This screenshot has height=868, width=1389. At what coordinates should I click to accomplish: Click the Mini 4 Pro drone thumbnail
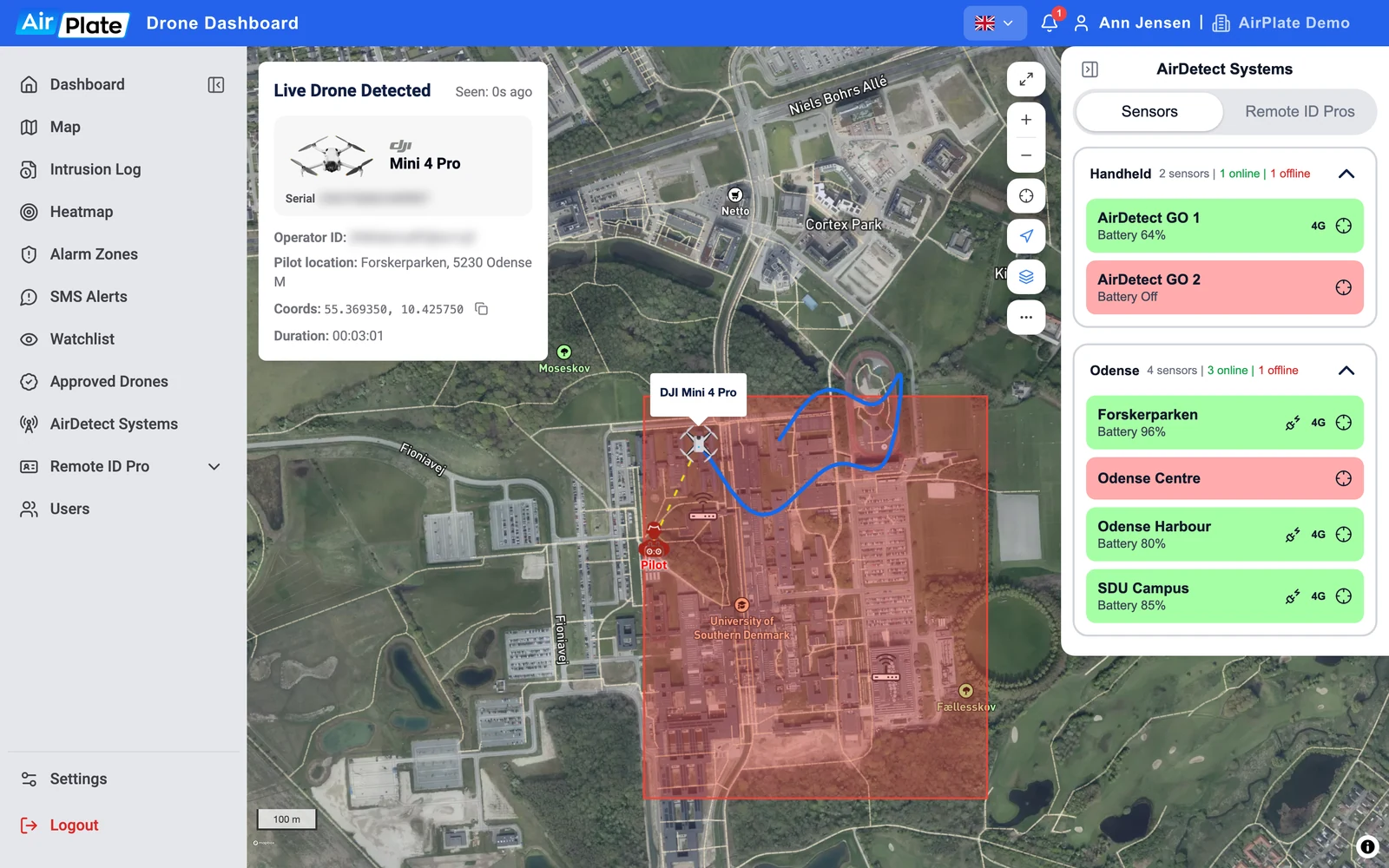click(332, 156)
